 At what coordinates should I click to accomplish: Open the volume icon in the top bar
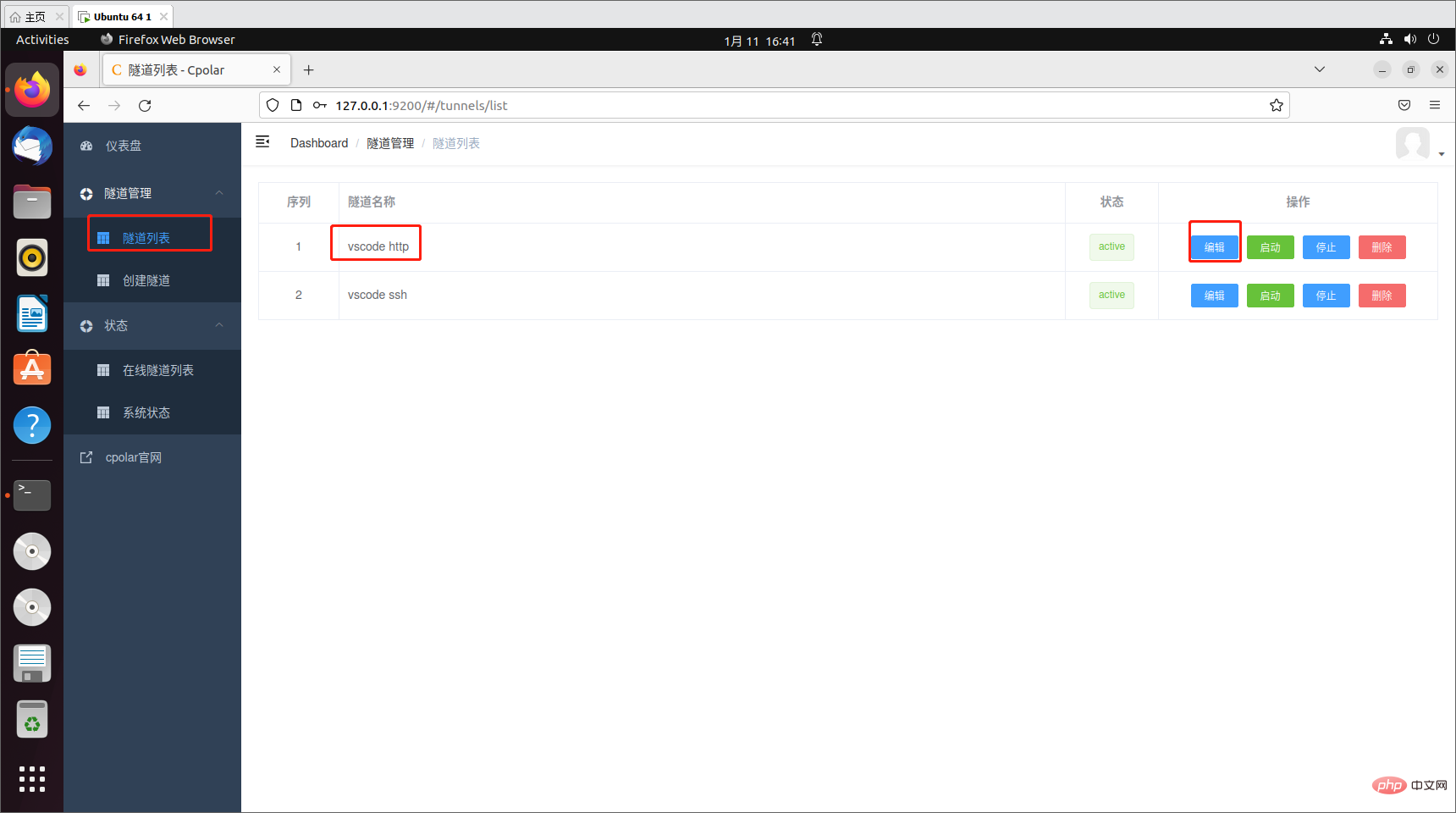click(1409, 39)
